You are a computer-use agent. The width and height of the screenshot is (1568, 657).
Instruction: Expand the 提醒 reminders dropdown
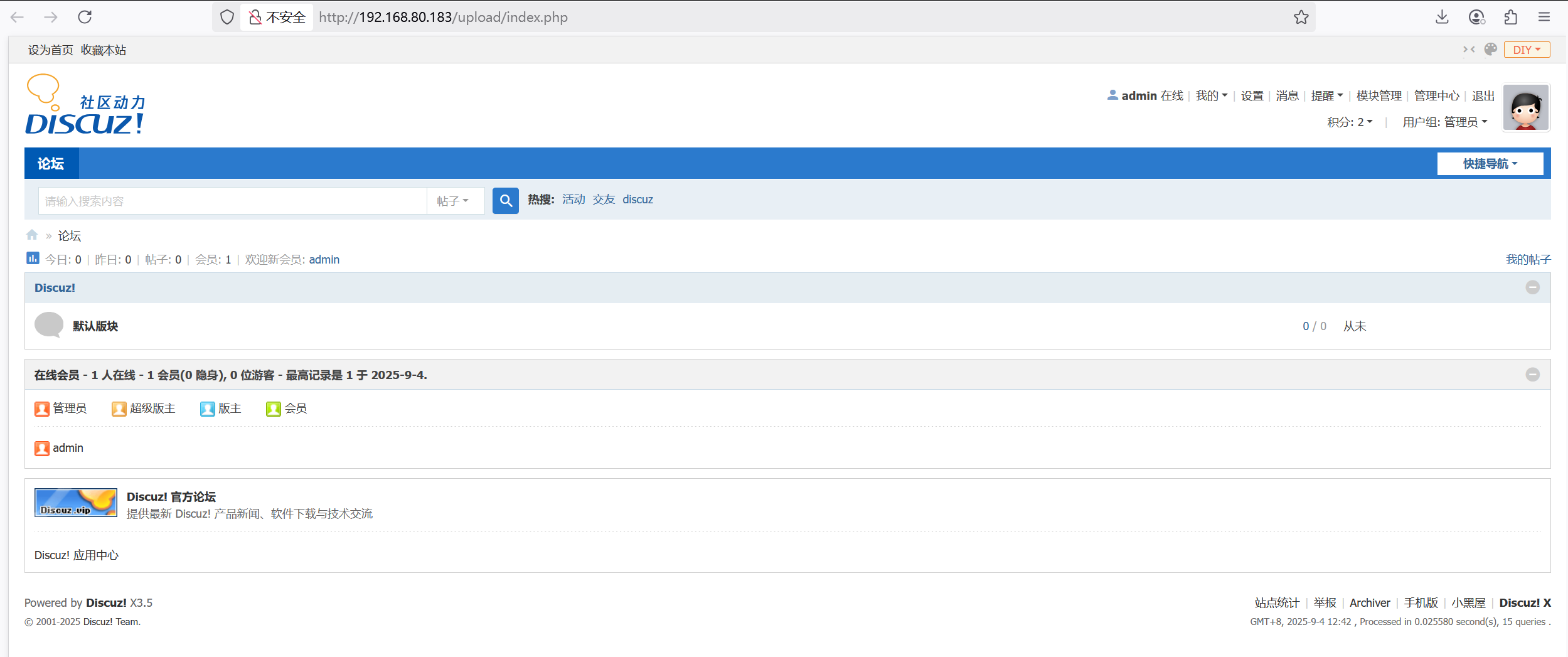(x=1327, y=95)
